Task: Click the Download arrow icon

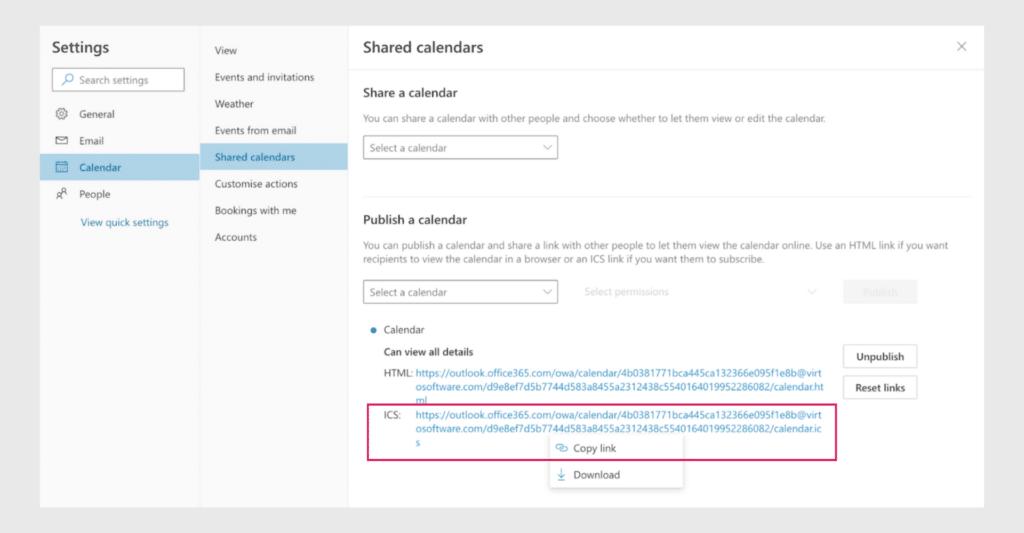Action: click(561, 475)
